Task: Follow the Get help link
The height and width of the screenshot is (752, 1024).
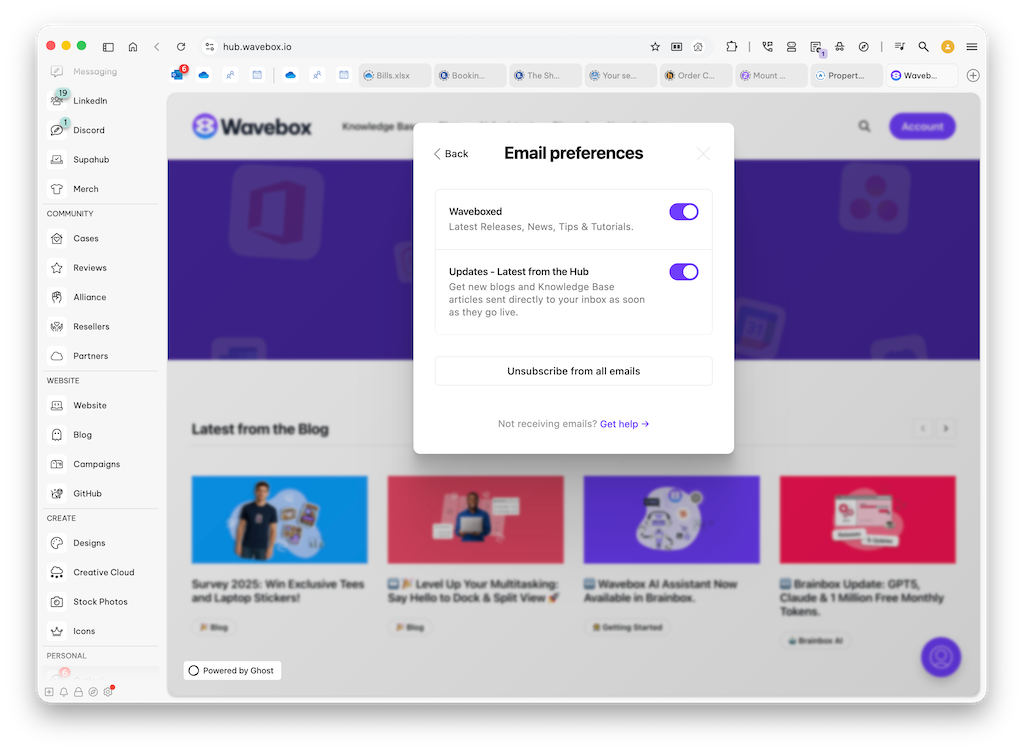Action: pyautogui.click(x=624, y=424)
